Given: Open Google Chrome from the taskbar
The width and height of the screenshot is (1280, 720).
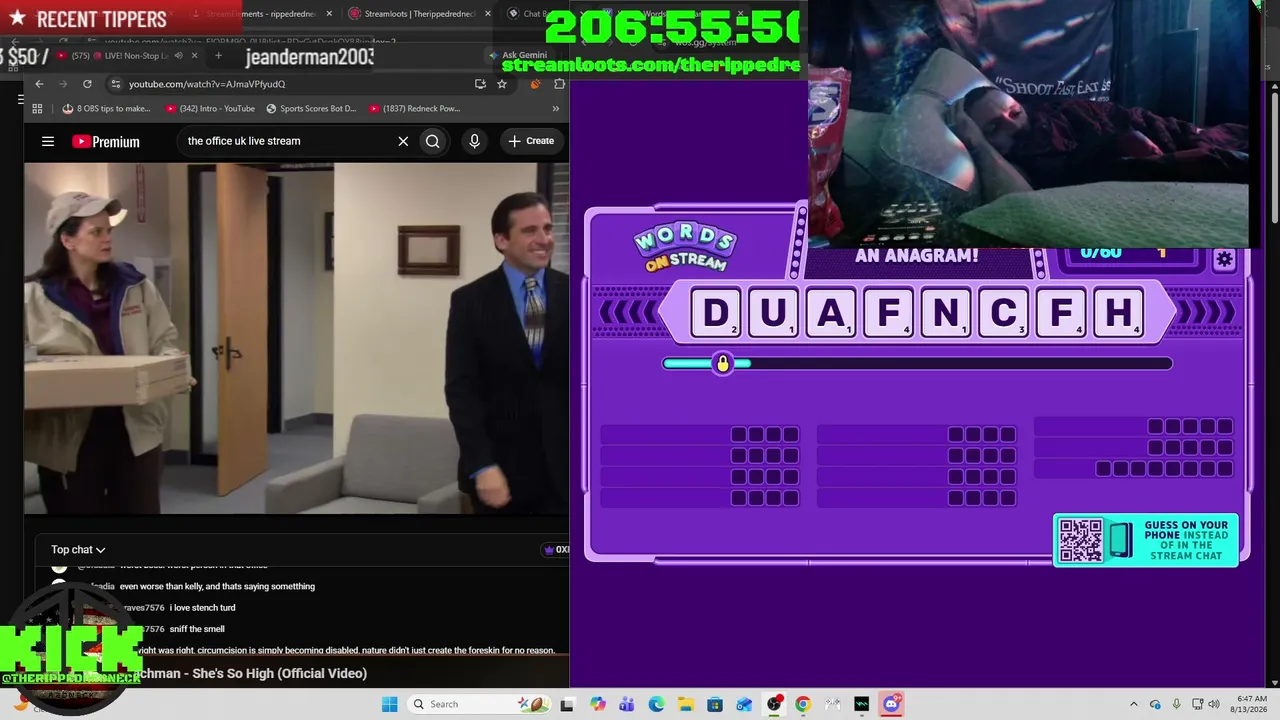Looking at the screenshot, I should coord(803,704).
